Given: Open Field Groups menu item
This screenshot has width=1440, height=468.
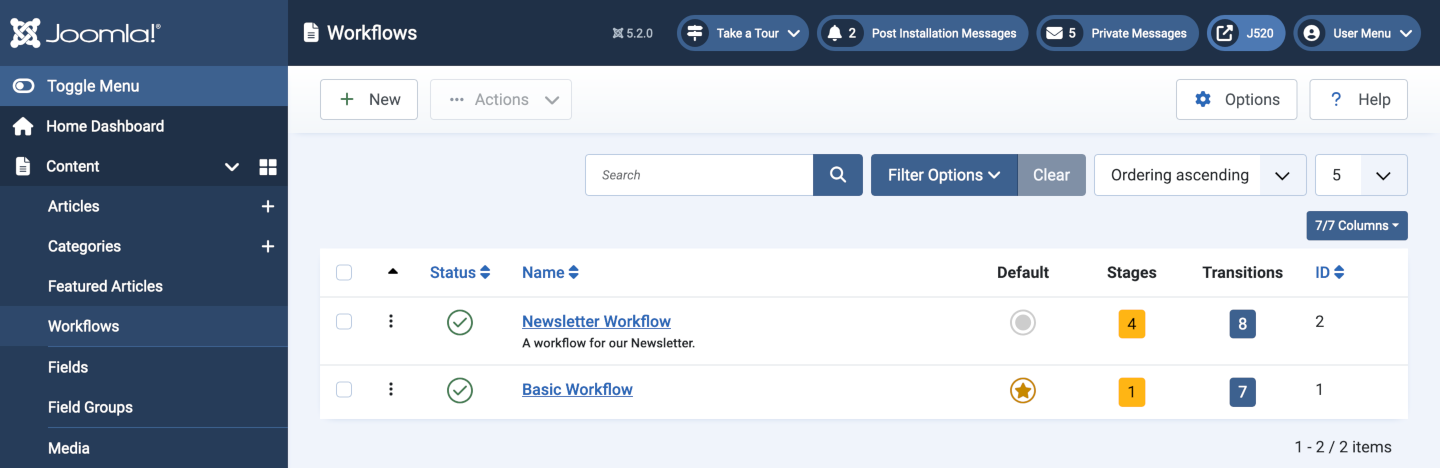Looking at the screenshot, I should point(90,407).
